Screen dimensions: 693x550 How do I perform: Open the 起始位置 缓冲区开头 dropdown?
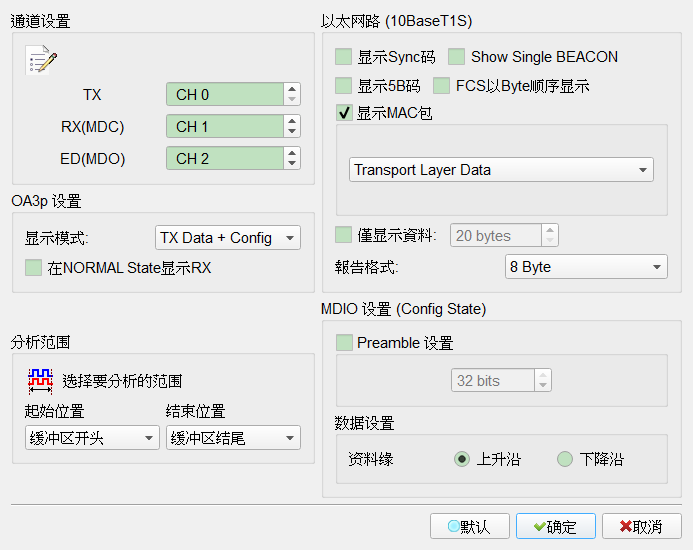(92, 438)
